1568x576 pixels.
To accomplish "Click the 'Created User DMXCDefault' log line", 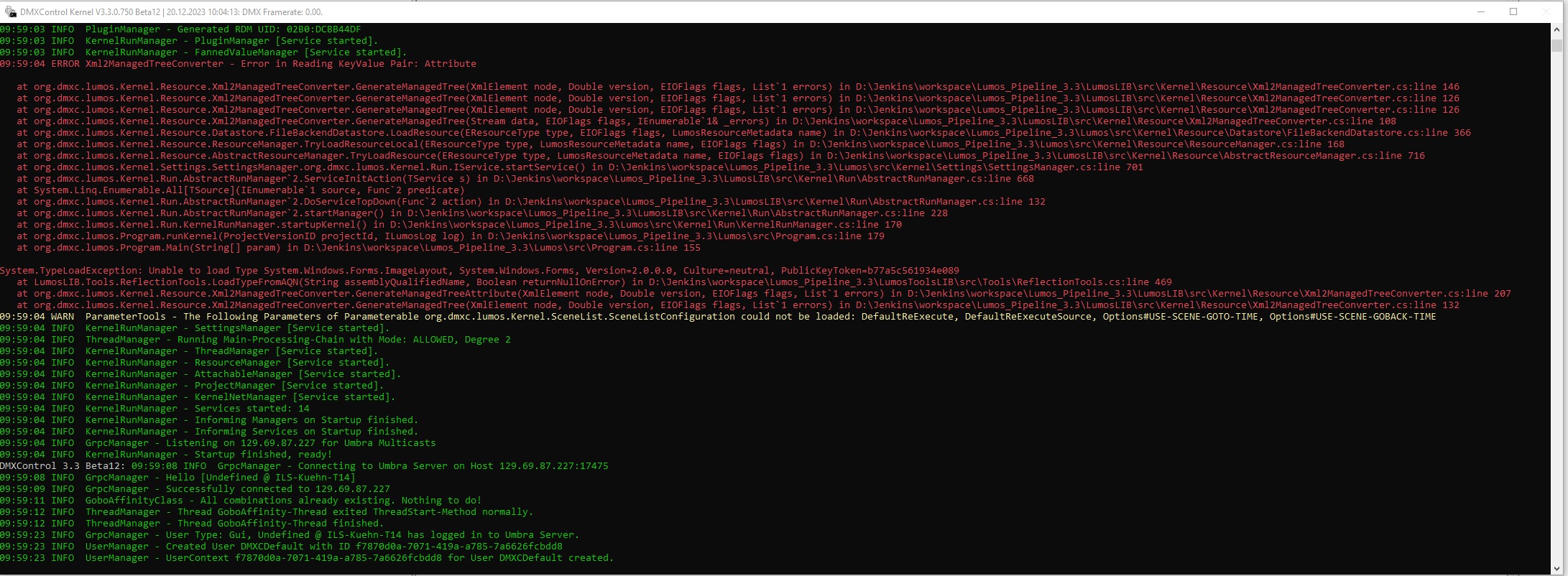I will pos(281,547).
